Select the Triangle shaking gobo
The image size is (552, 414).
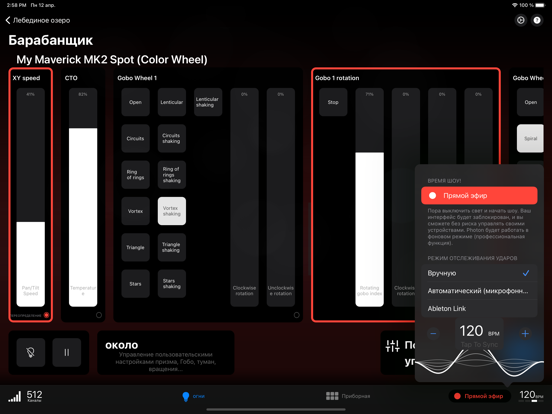pos(172,247)
